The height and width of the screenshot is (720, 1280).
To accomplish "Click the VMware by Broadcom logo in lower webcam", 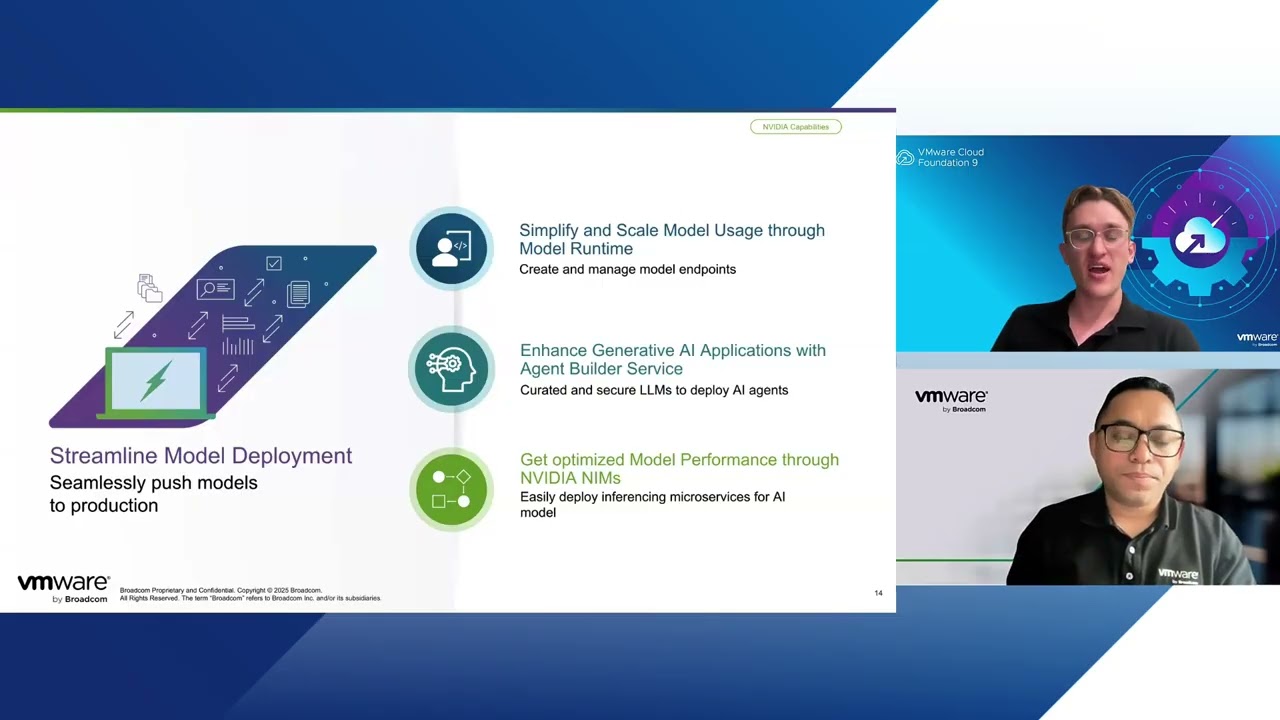I will tap(951, 400).
